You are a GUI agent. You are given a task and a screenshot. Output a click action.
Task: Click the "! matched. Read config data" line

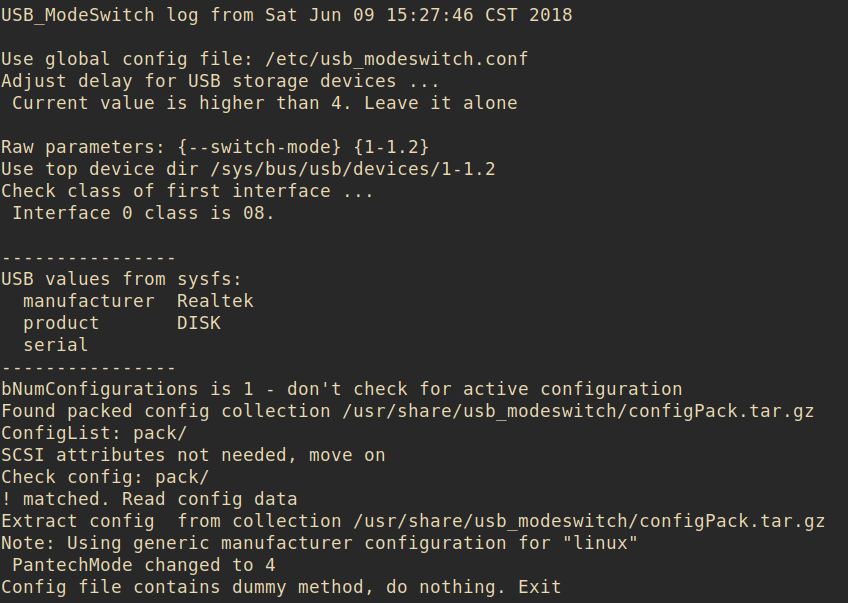149,499
